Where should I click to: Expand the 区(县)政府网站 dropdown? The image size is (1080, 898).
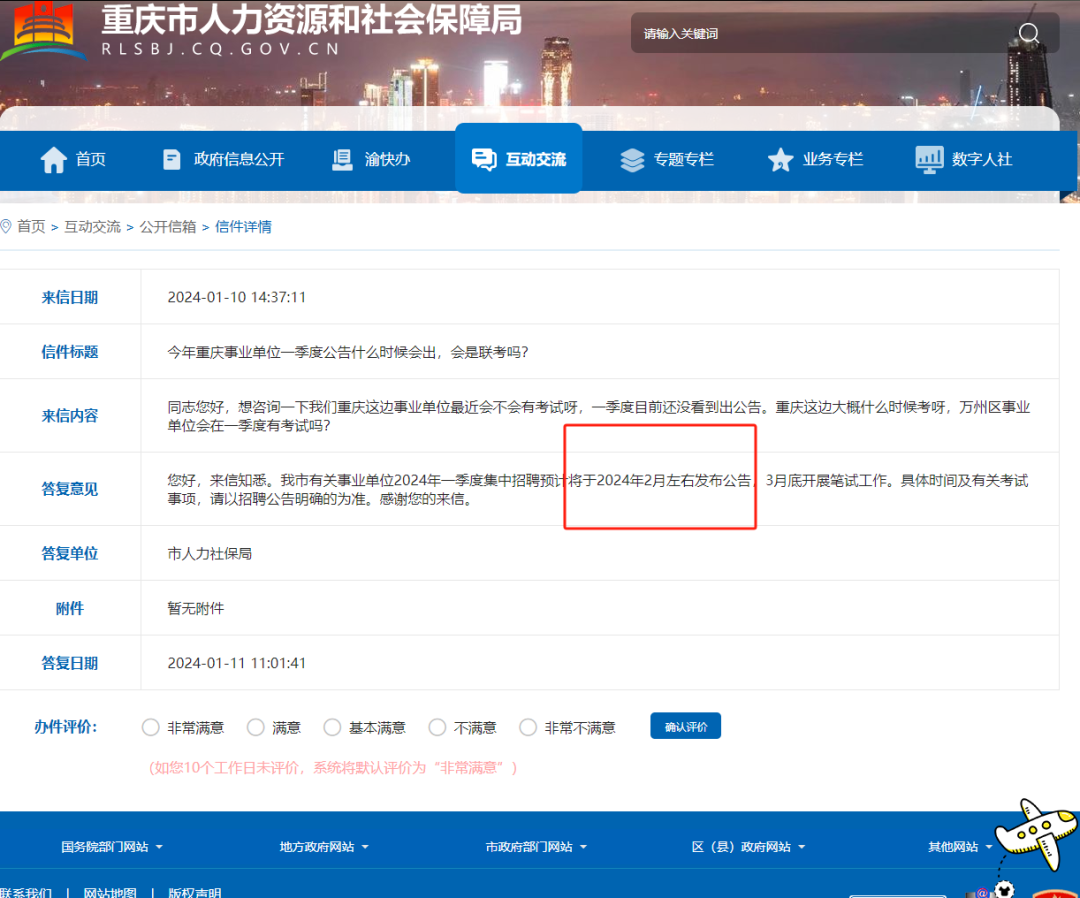point(748,847)
